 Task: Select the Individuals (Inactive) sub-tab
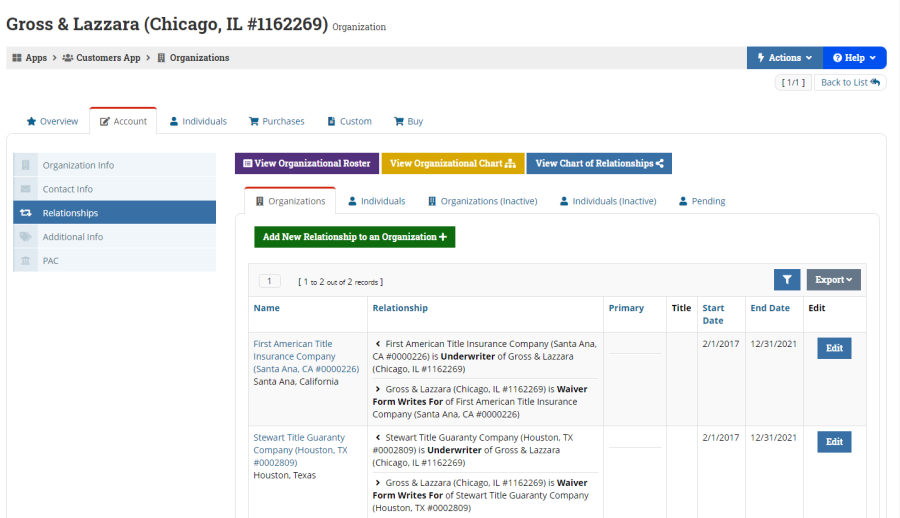pos(608,201)
